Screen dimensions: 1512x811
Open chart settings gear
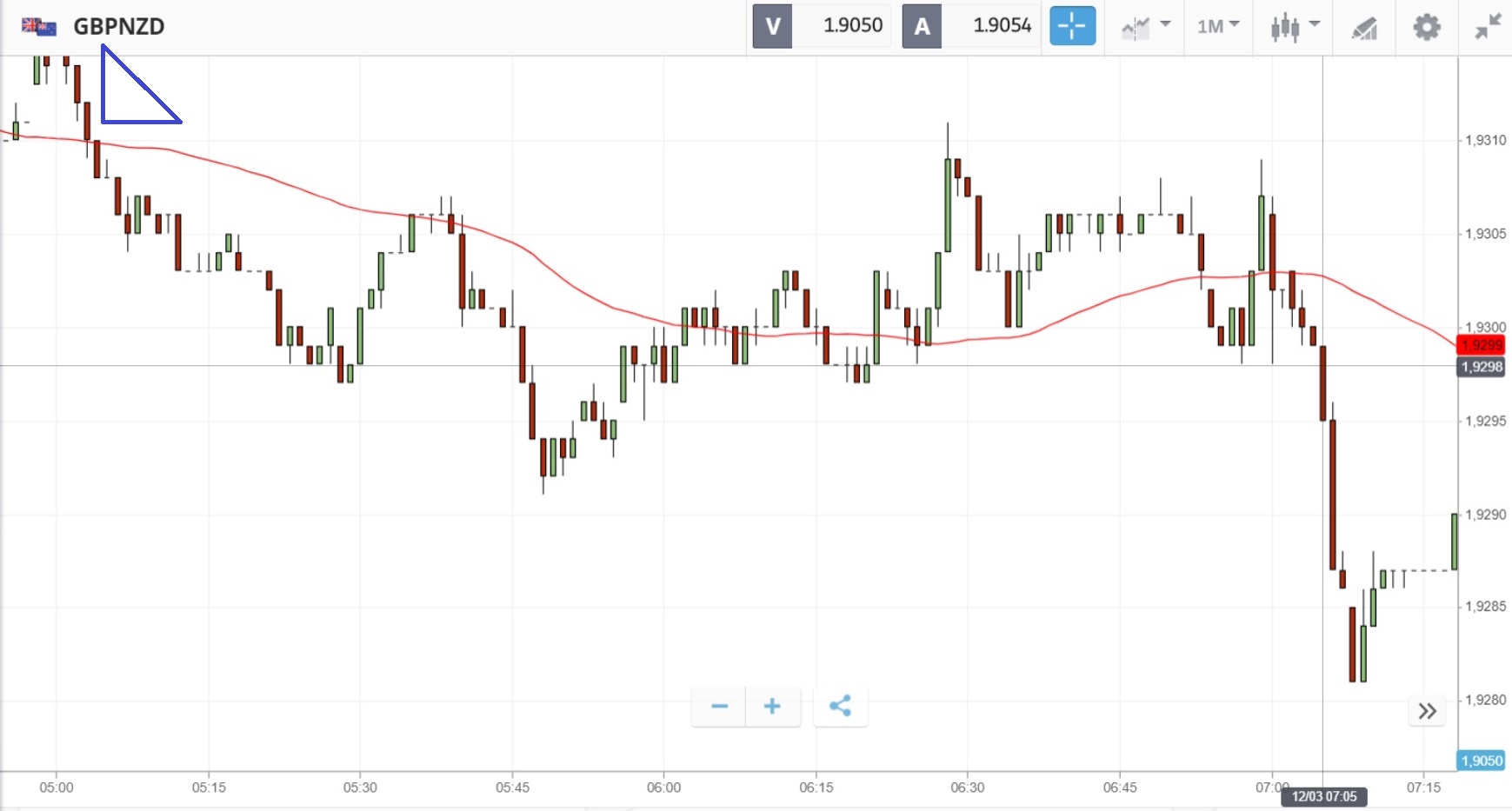pos(1426,27)
